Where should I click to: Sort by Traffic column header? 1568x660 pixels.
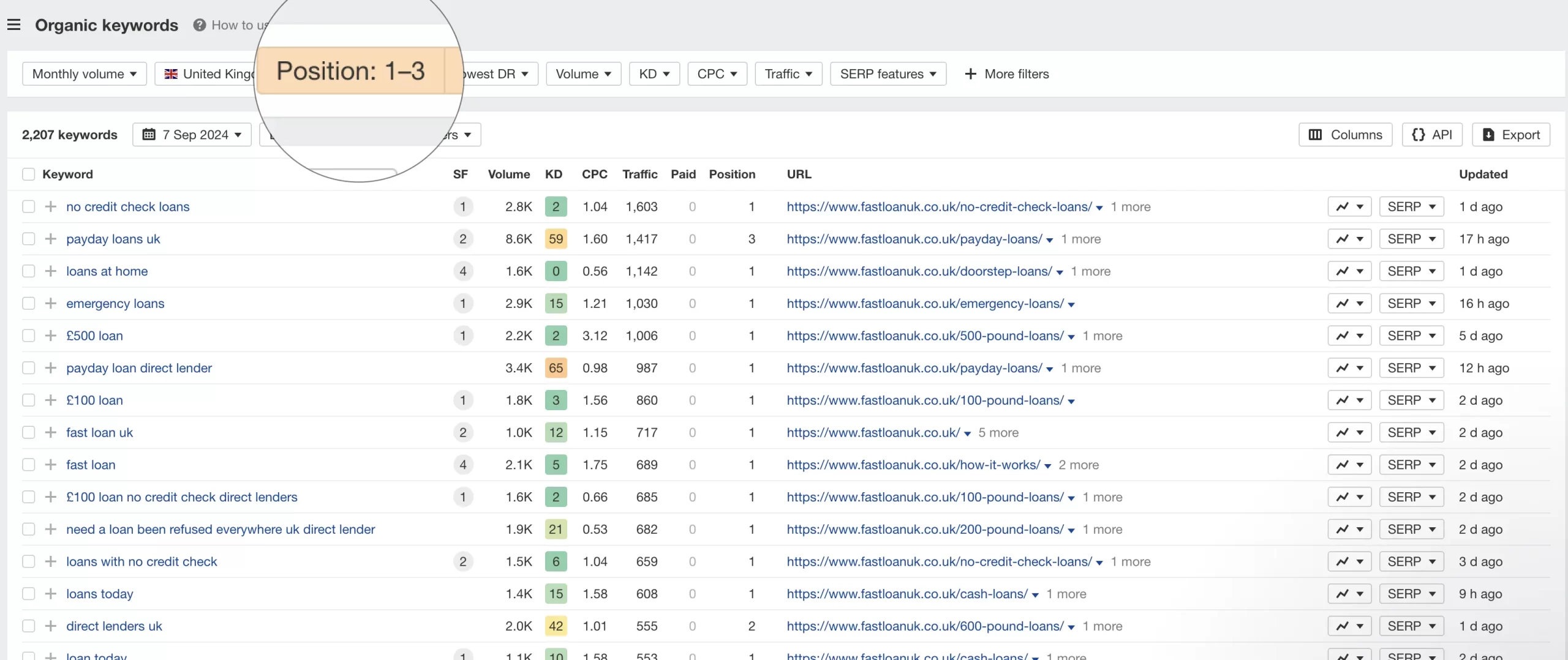640,174
